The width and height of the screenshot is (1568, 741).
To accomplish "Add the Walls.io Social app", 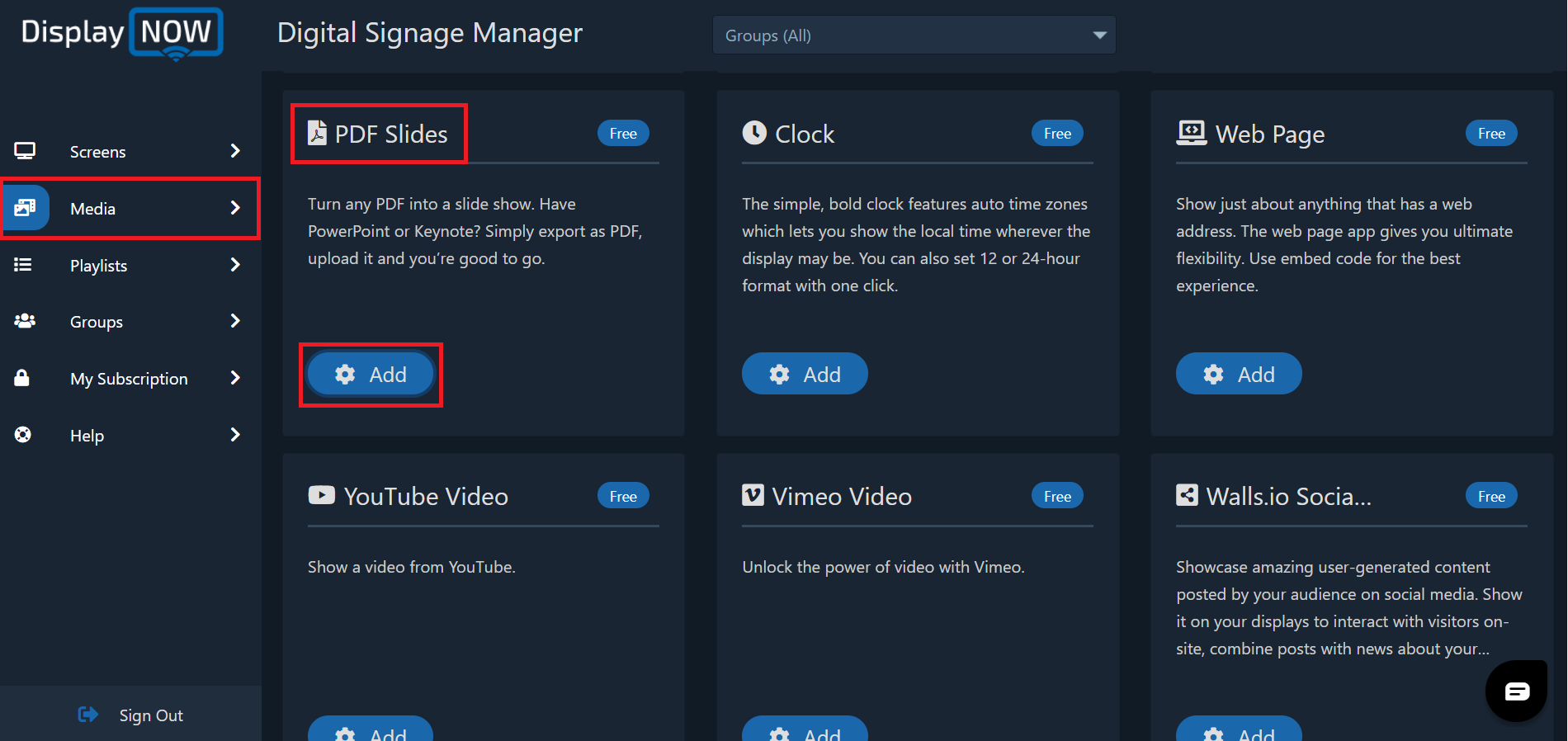I will tap(1239, 729).
